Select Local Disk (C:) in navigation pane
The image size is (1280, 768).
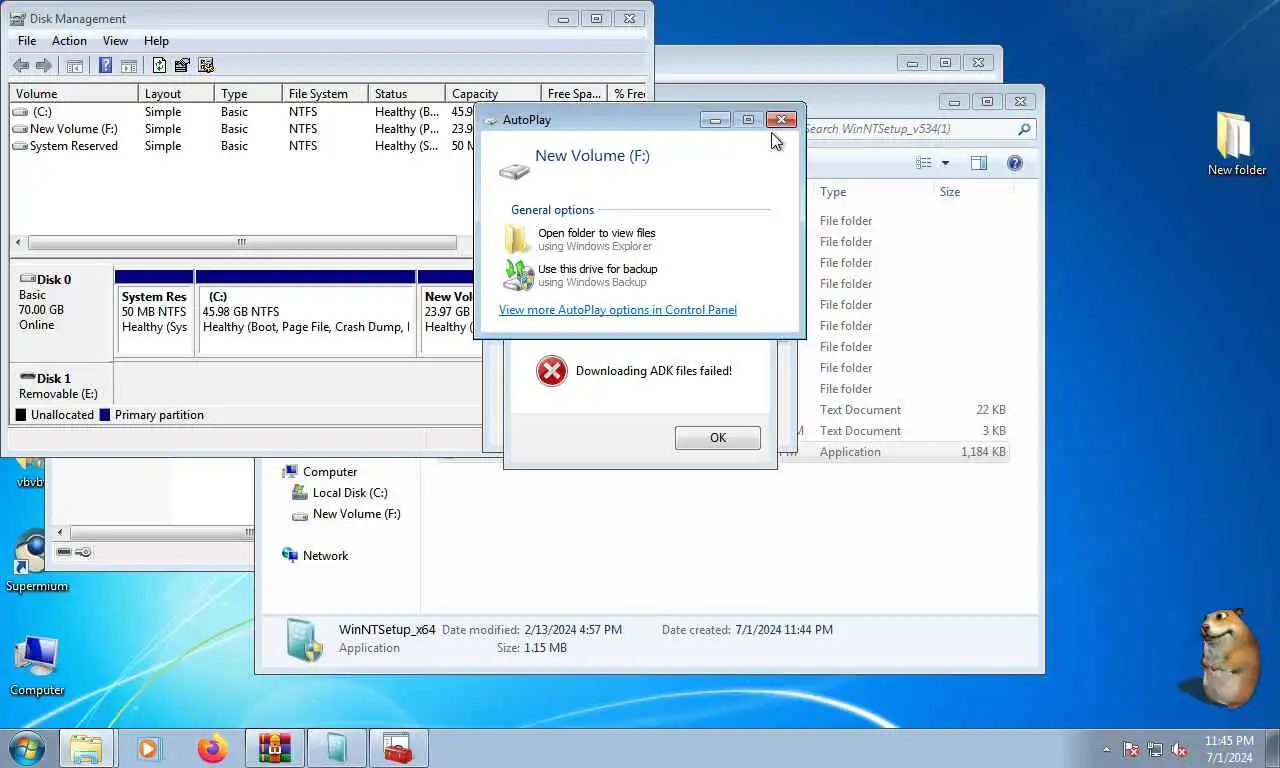350,493
